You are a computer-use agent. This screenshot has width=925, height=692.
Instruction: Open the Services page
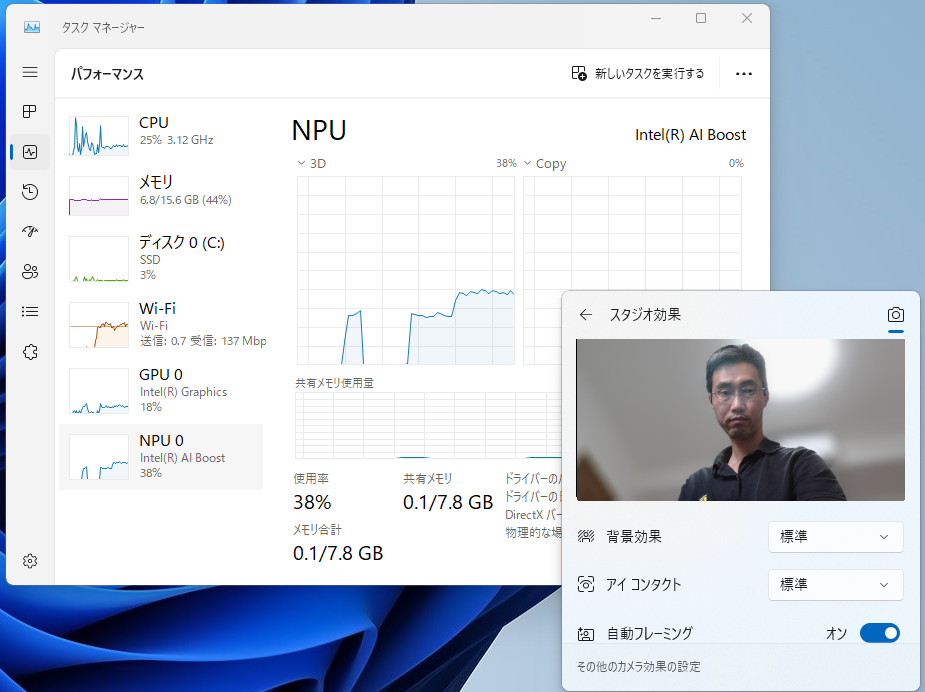pyautogui.click(x=30, y=351)
